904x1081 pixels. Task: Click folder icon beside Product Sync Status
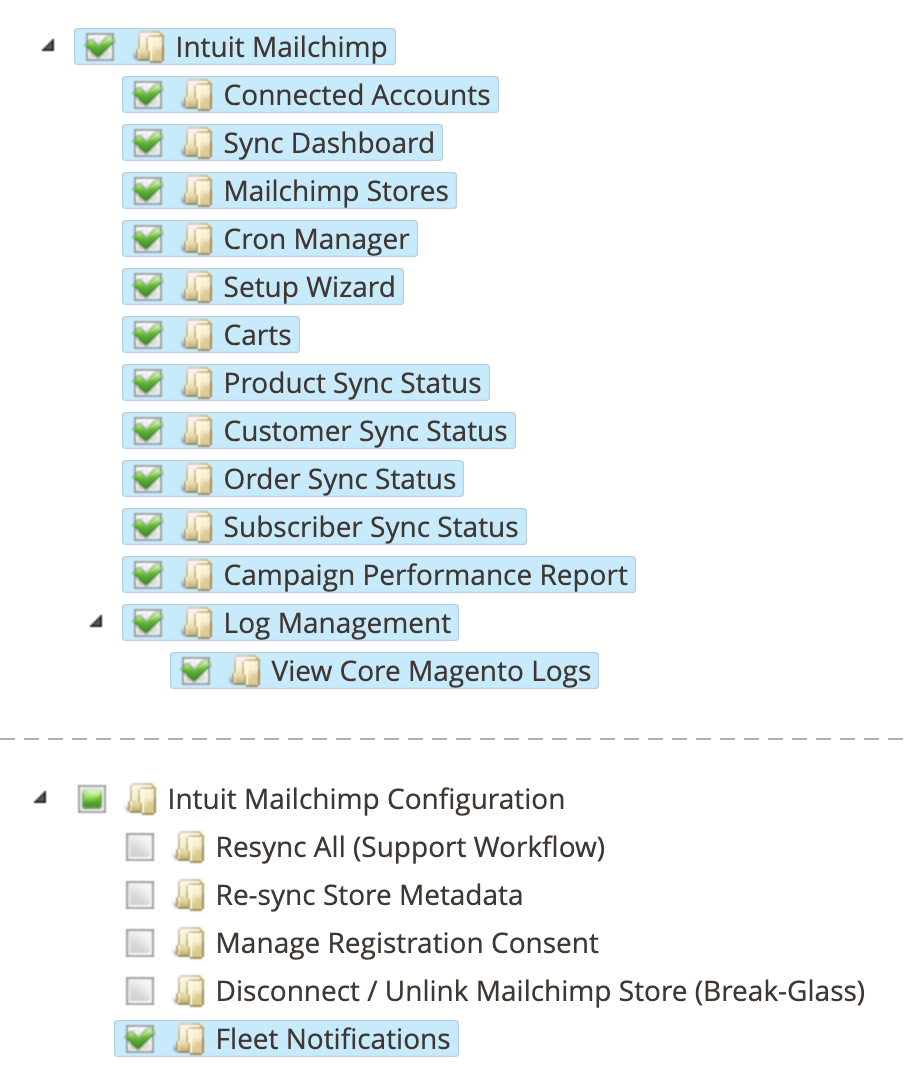coord(198,383)
